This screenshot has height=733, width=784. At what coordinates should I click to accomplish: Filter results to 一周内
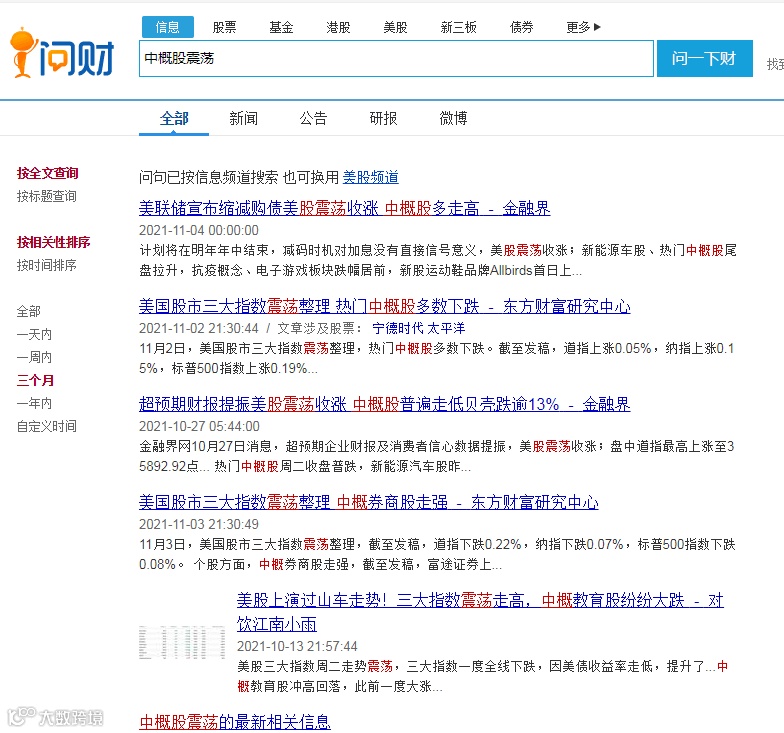[x=34, y=358]
